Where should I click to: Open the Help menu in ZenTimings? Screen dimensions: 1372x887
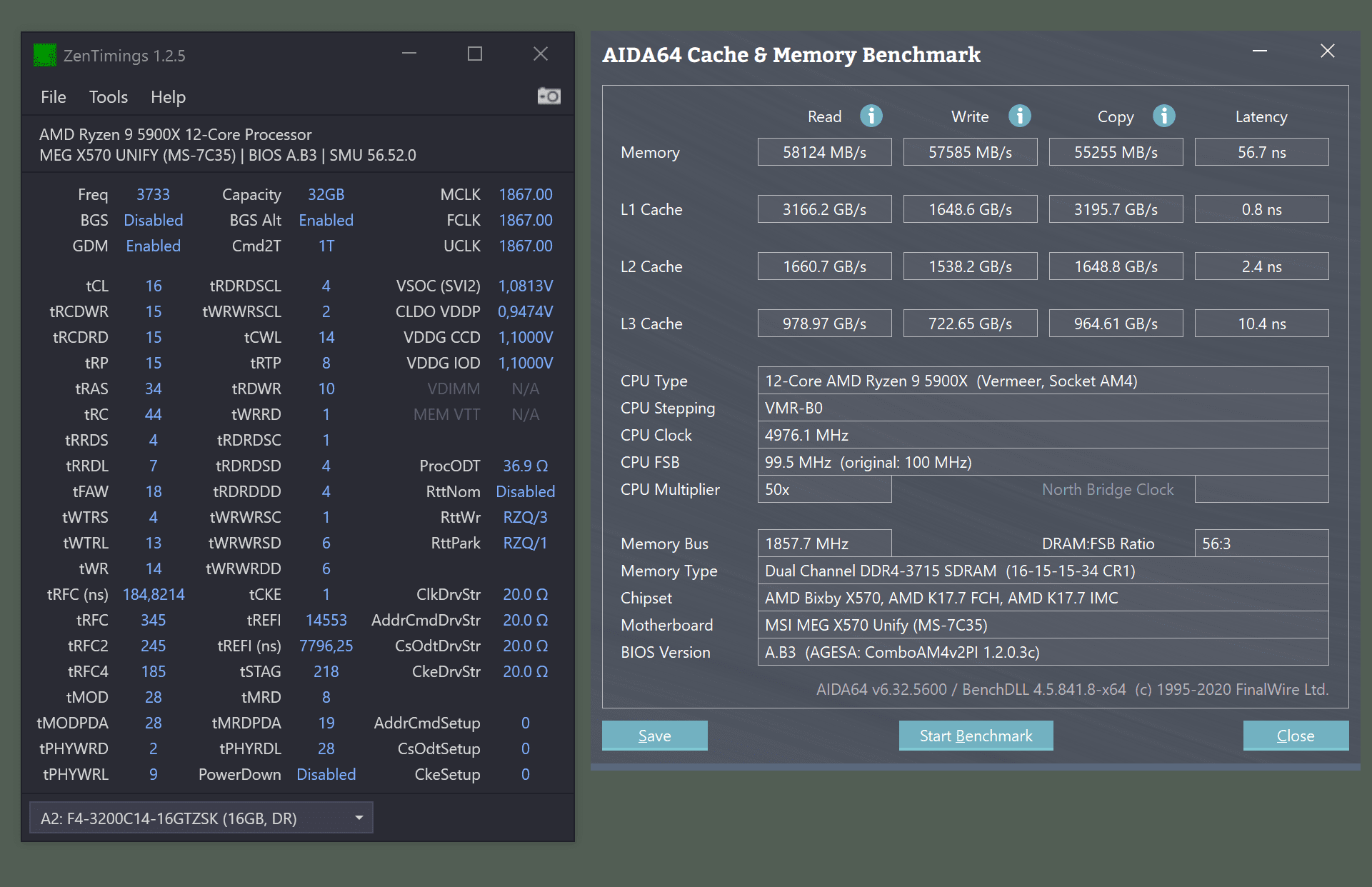[x=168, y=97]
